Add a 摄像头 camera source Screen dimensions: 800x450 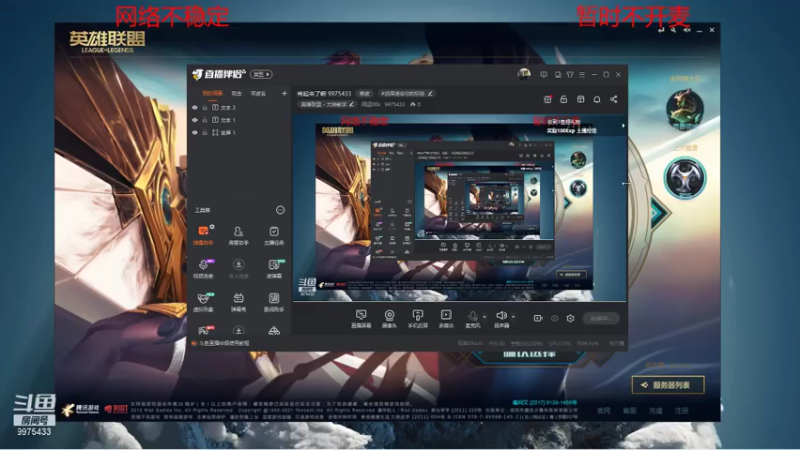click(x=389, y=319)
